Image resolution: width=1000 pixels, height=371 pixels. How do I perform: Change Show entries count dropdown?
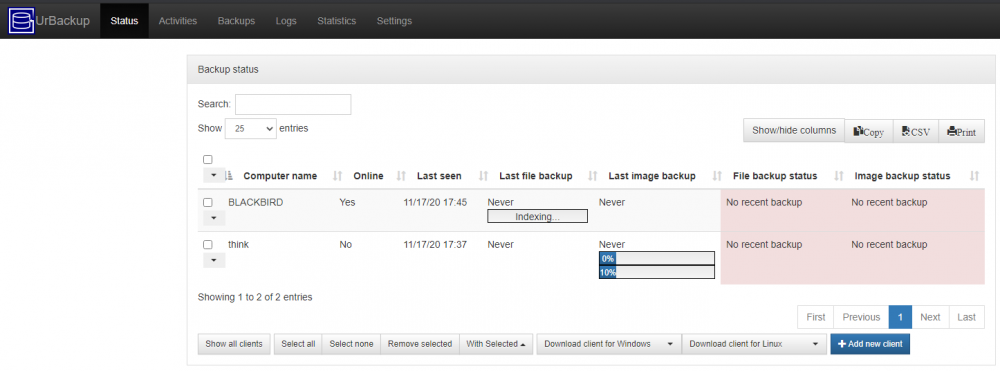(x=251, y=128)
